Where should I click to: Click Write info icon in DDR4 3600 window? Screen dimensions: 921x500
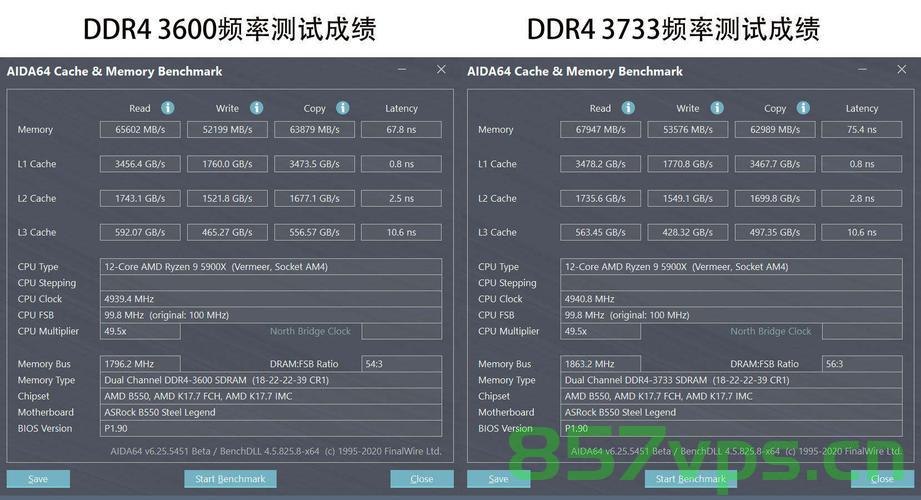(256, 108)
